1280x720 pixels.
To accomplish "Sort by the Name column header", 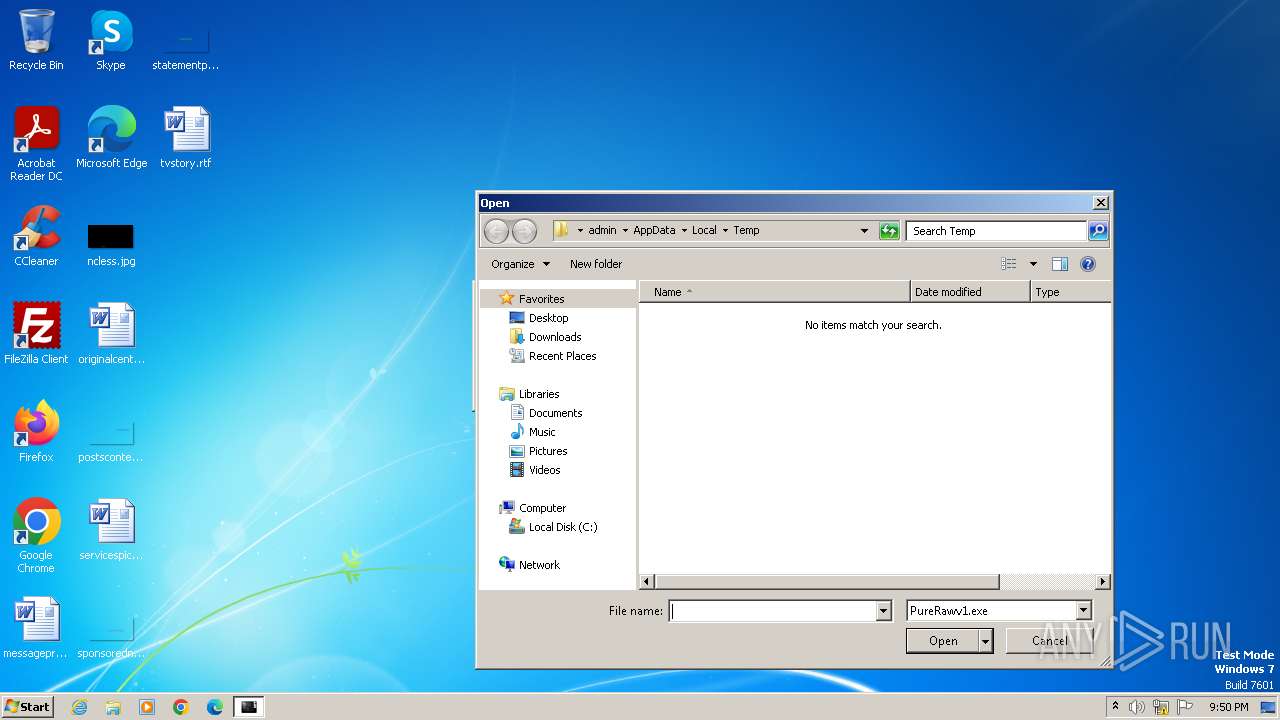I will coord(774,292).
